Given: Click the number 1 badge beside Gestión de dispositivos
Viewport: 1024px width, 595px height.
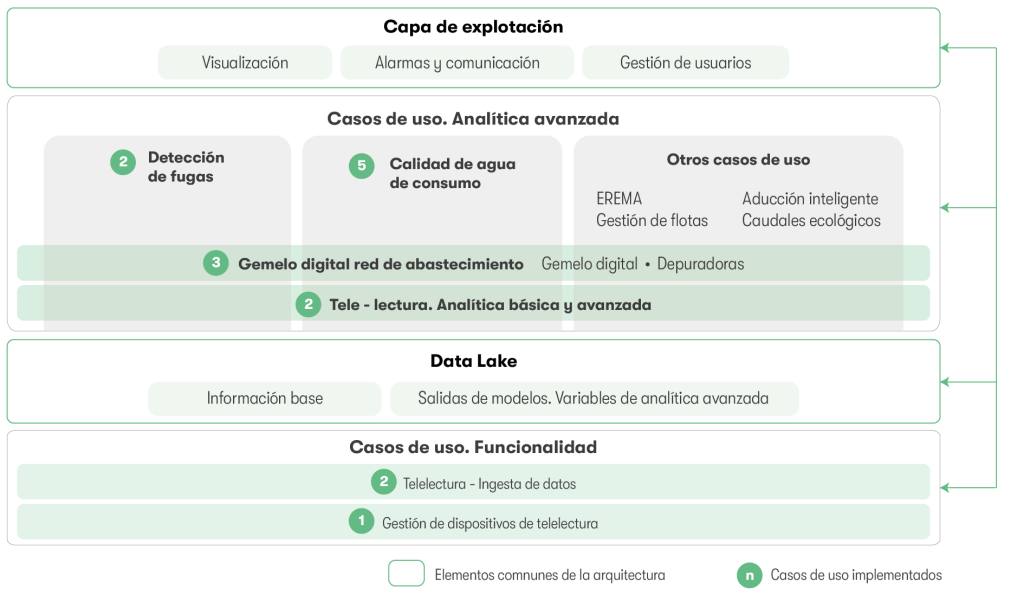Looking at the screenshot, I should (x=361, y=521).
